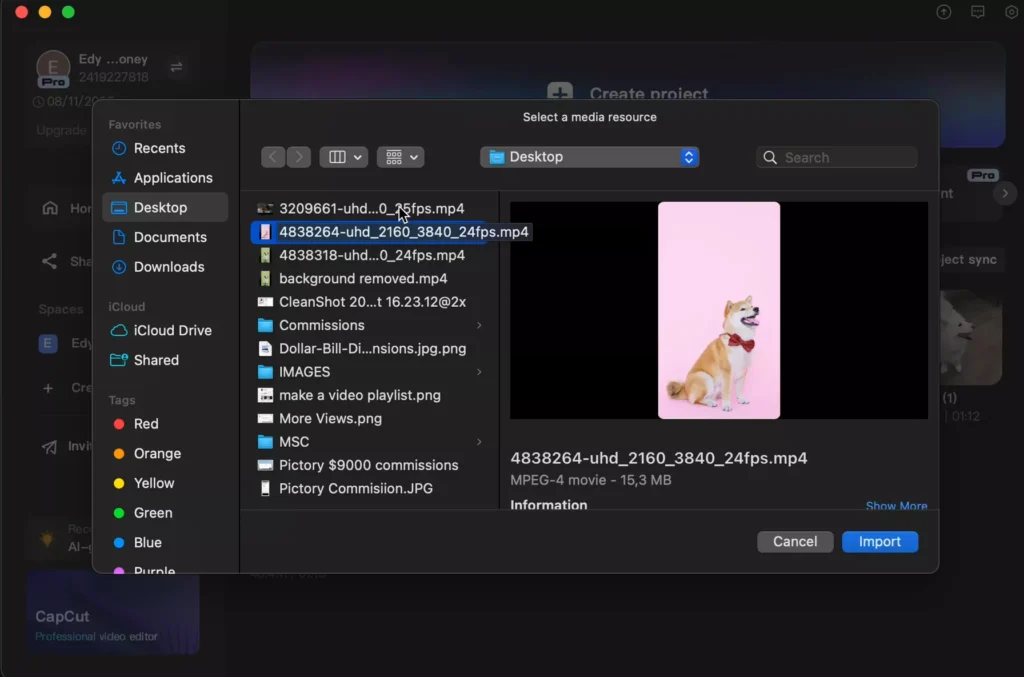Viewport: 1024px width, 677px height.
Task: Click the Applications icon in the sidebar
Action: (119, 178)
